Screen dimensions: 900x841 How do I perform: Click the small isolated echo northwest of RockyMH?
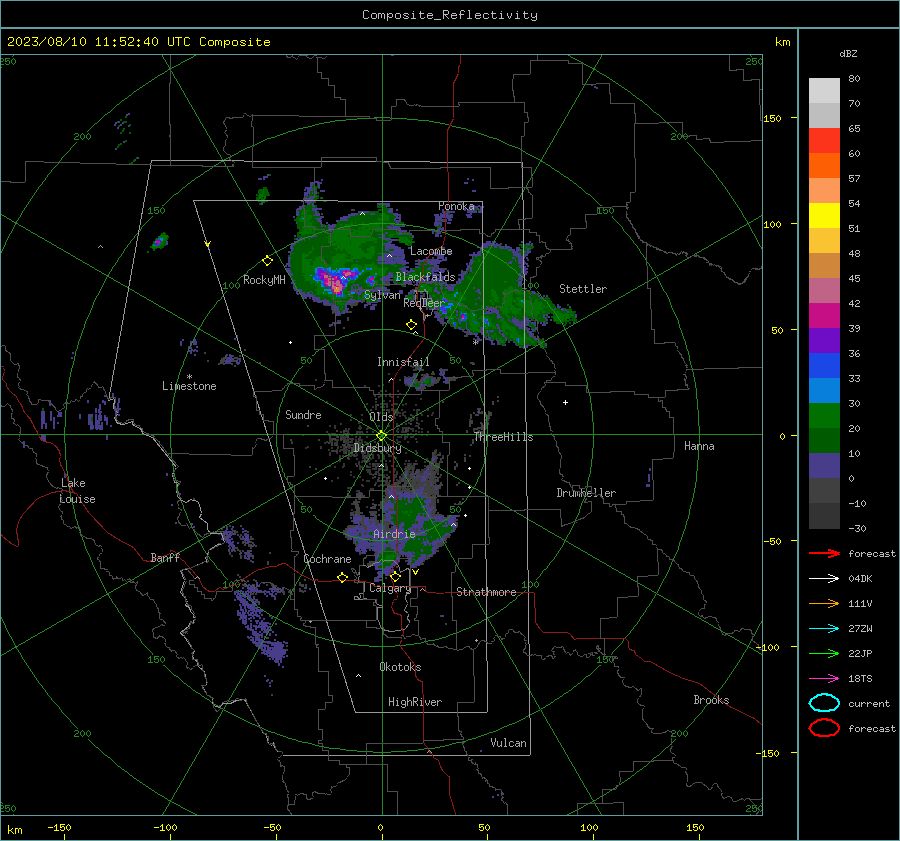[160, 241]
